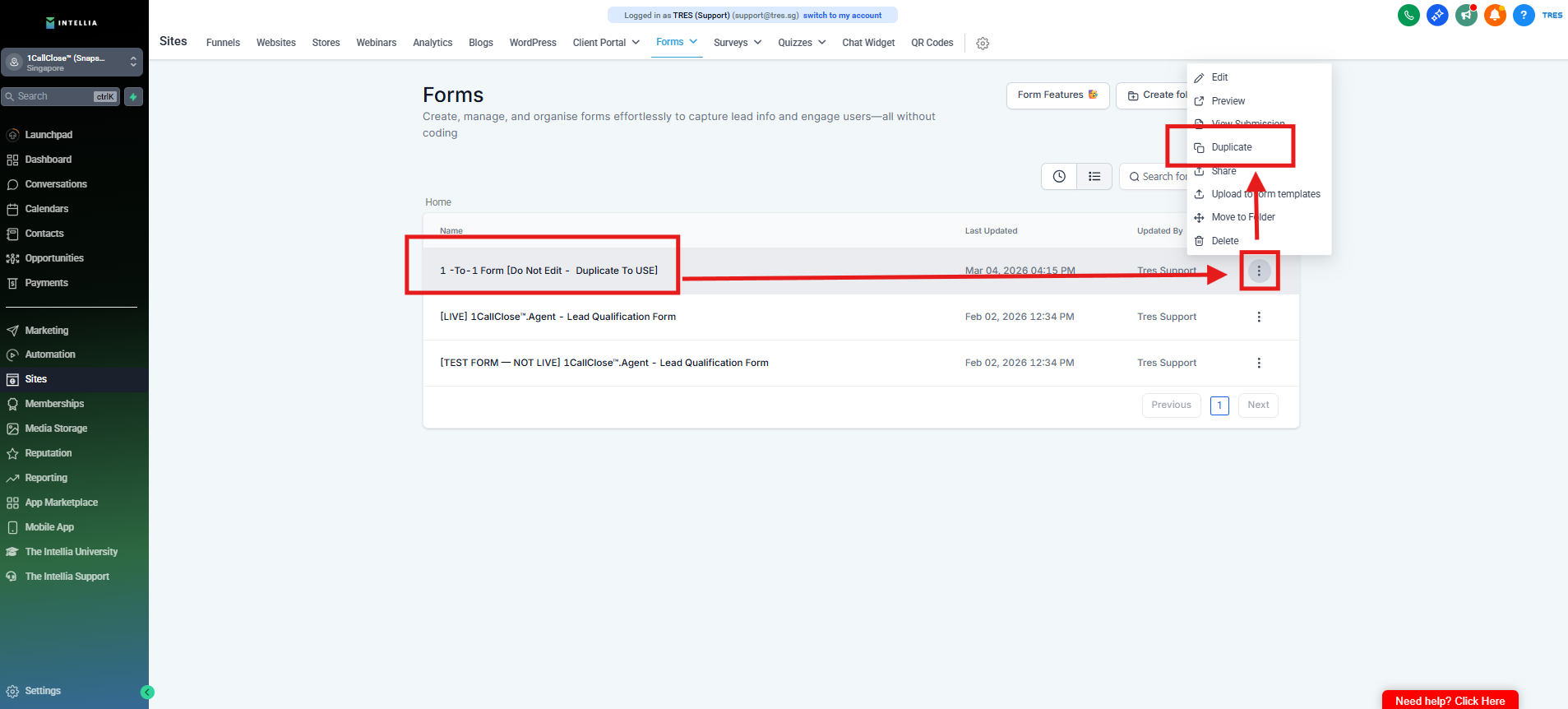The image size is (1568, 709).
Task: Expand the Quizzes dropdown
Action: coord(802,43)
